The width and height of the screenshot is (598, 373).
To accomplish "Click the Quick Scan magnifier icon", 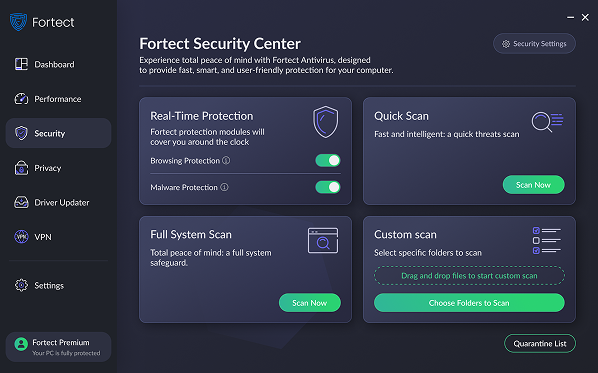I will click(547, 122).
